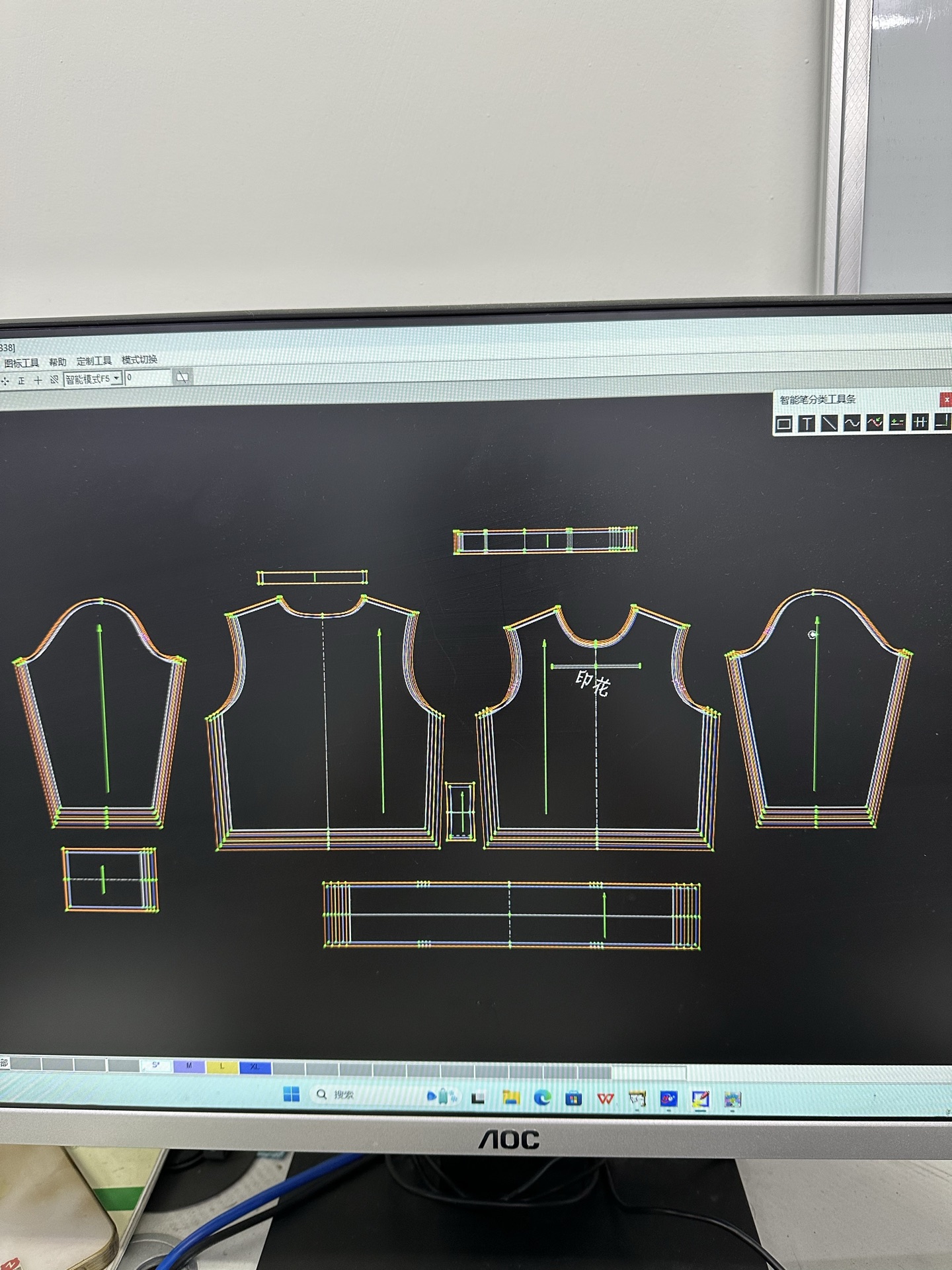The width and height of the screenshot is (952, 1270).
Task: Select the diagonal straight line tool
Action: (x=829, y=423)
